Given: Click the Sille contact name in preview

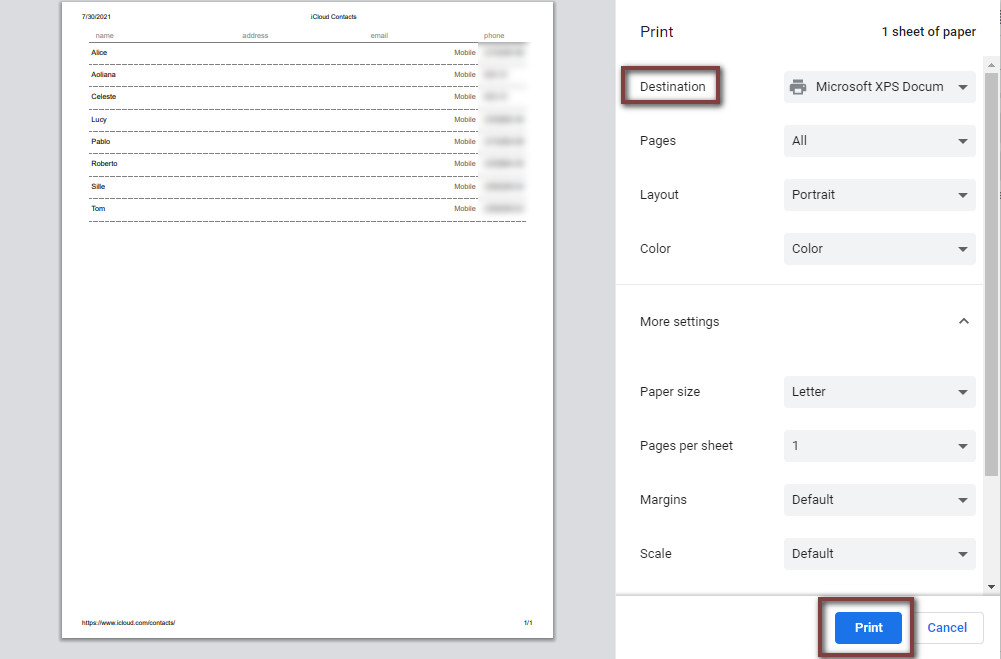Looking at the screenshot, I should (x=98, y=186).
